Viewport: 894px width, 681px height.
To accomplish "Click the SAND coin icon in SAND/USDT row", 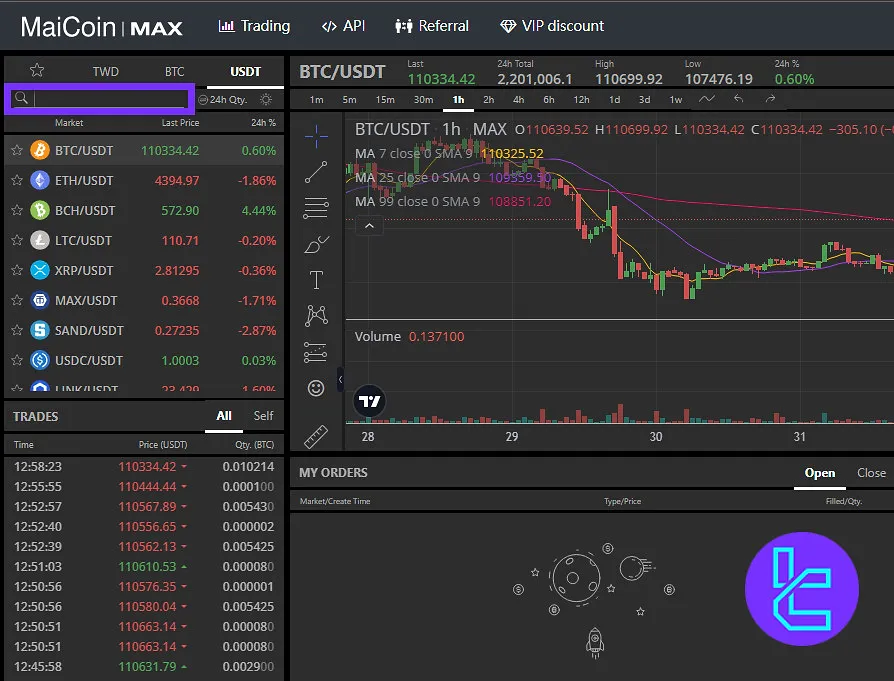I will click(40, 330).
